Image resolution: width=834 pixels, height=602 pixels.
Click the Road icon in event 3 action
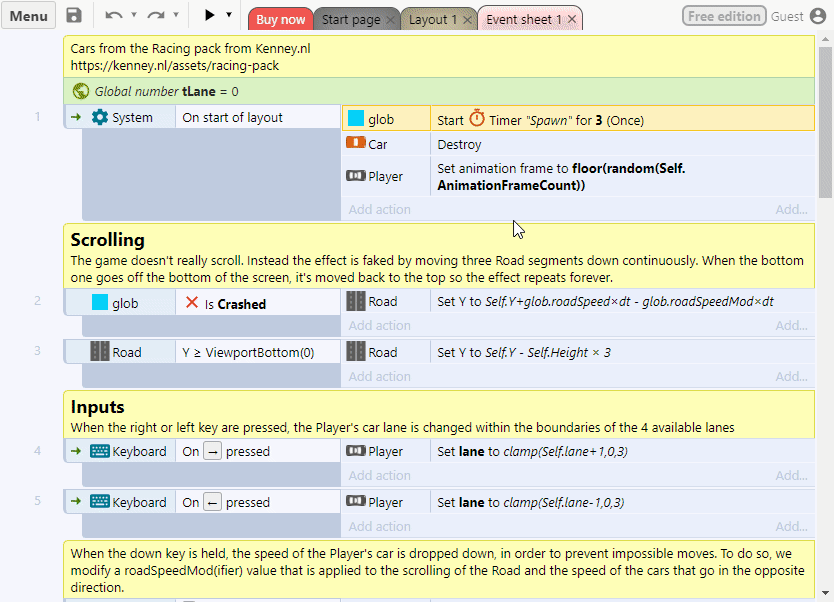pos(356,352)
